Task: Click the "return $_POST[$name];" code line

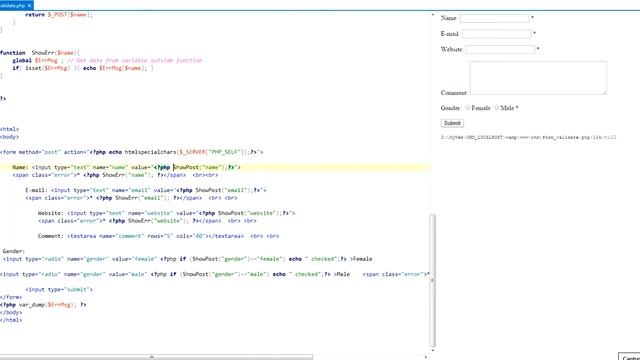Action: (59, 15)
